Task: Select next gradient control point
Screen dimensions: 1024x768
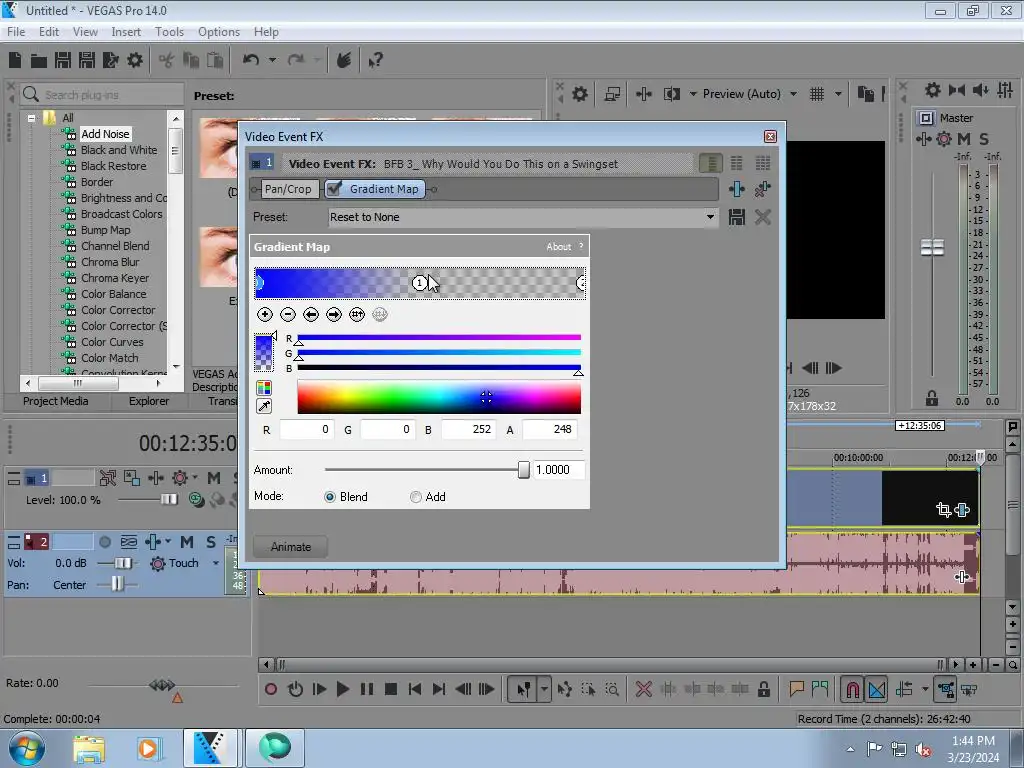Action: pos(334,315)
